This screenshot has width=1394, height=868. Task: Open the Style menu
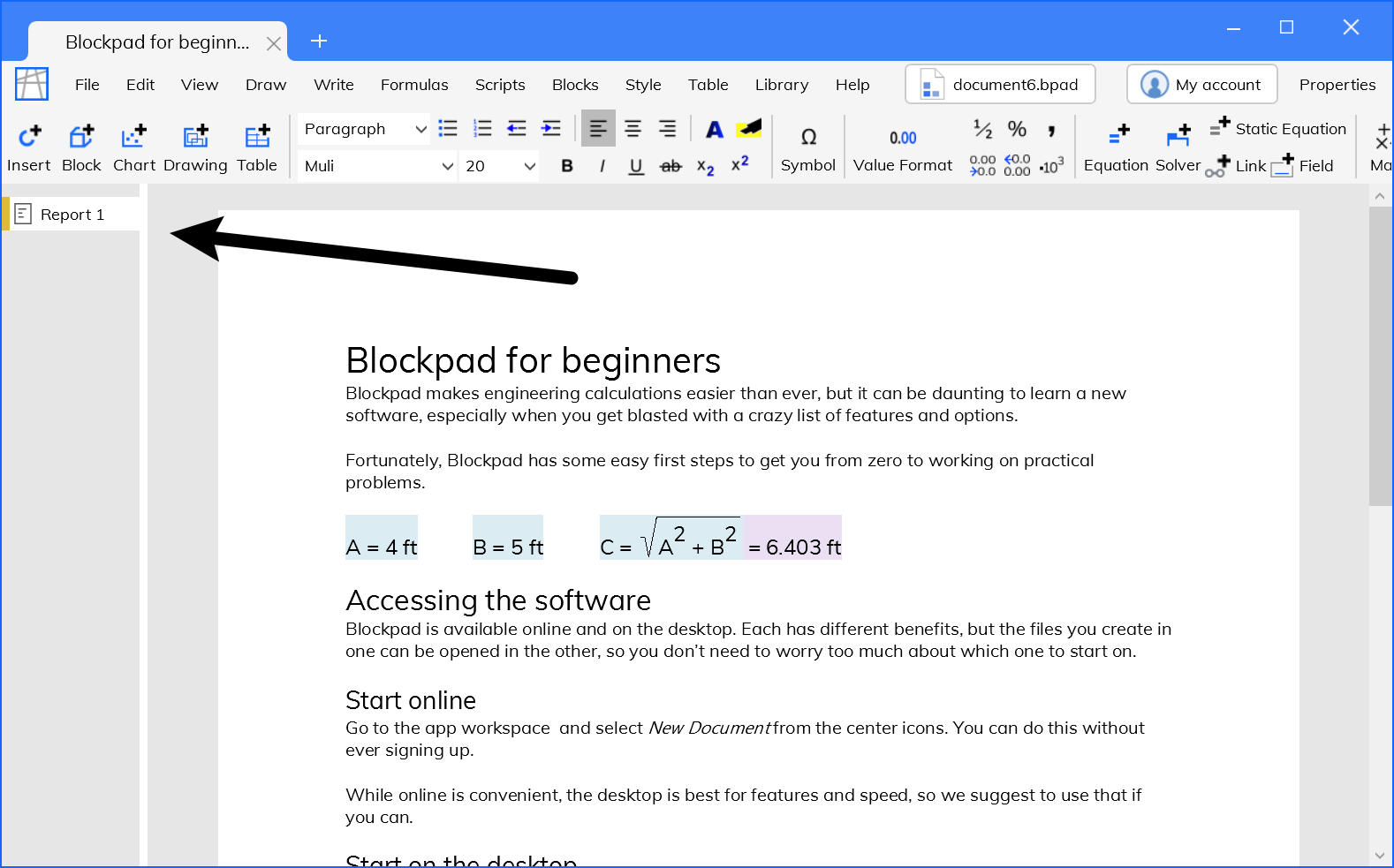(x=643, y=85)
